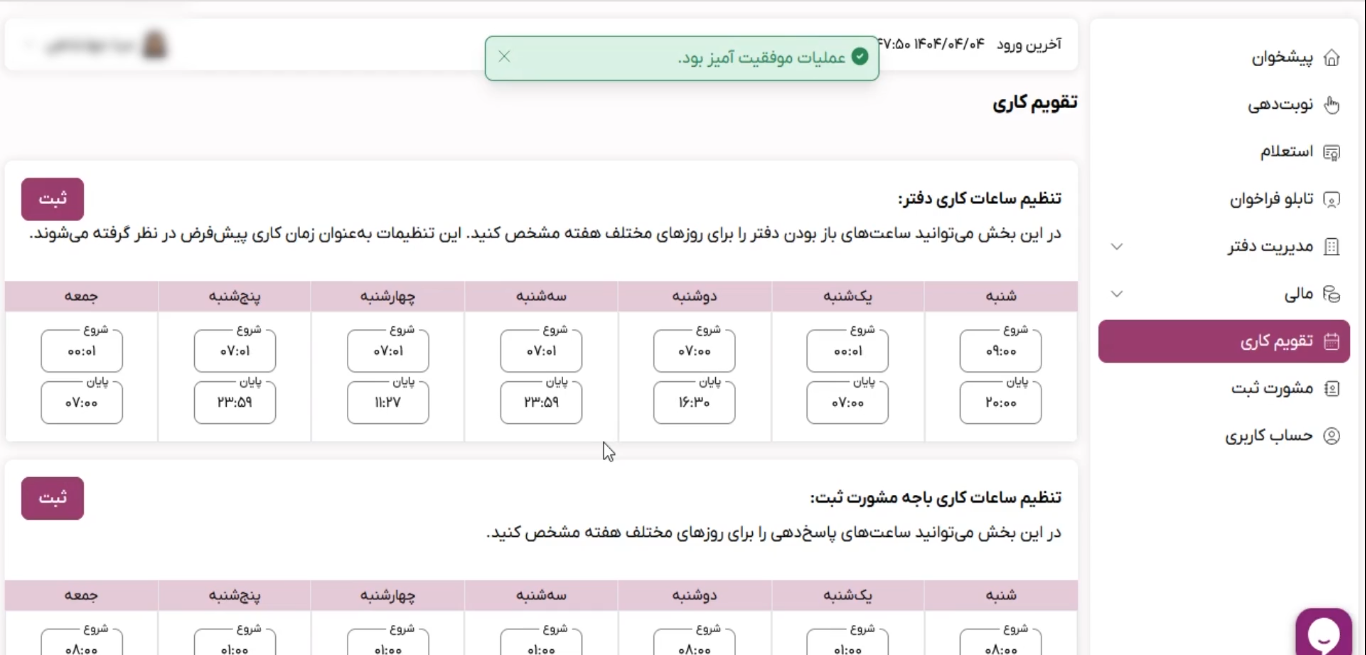Edit شنبه start time 09:00 in office hours

pos(1000,351)
